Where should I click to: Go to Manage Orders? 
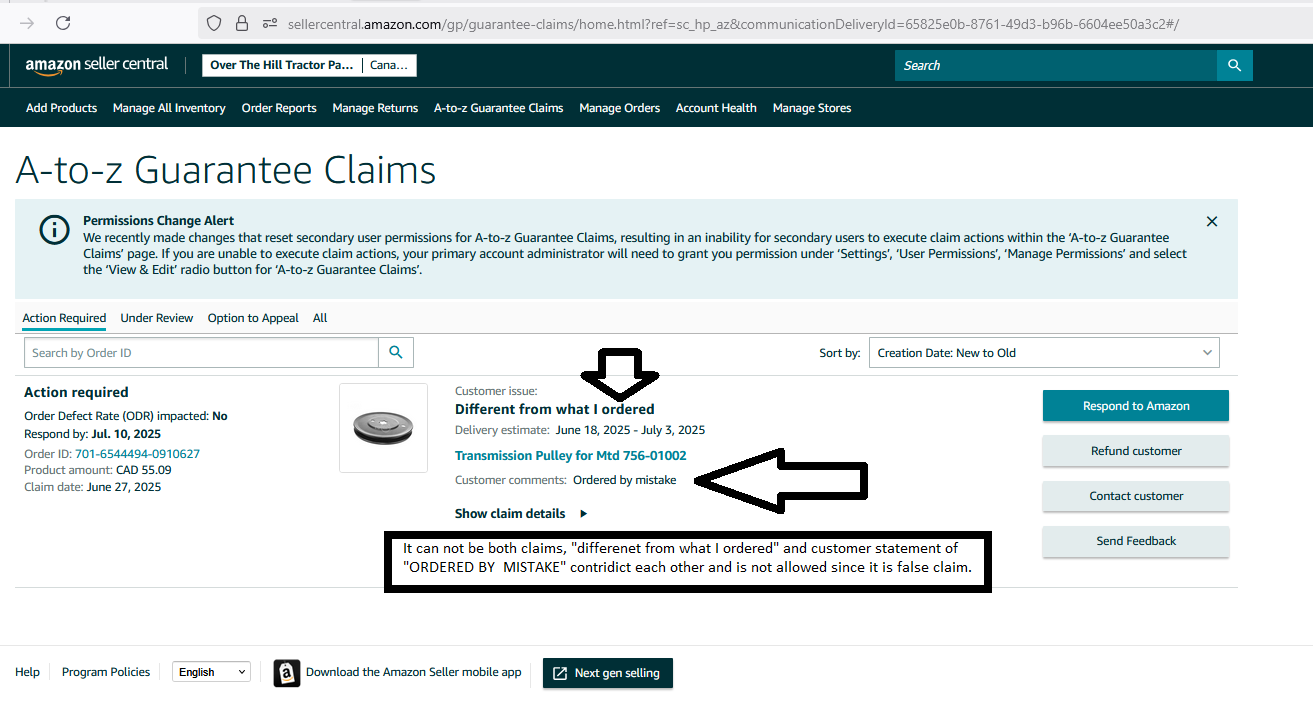pyautogui.click(x=620, y=108)
